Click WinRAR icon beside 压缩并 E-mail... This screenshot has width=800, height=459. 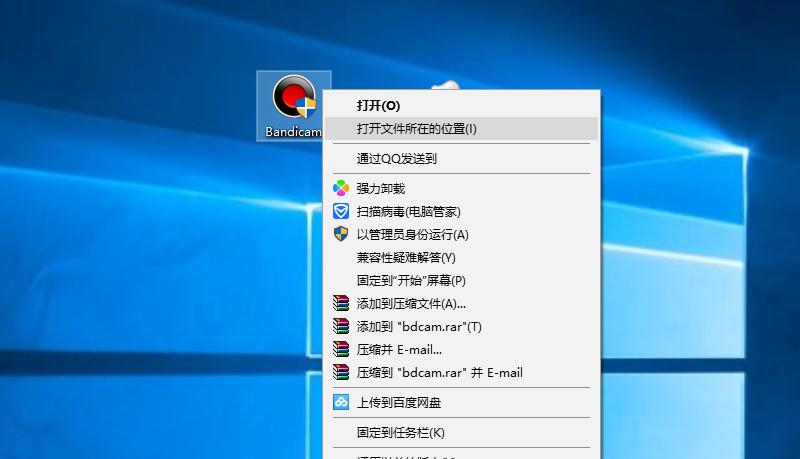point(341,349)
